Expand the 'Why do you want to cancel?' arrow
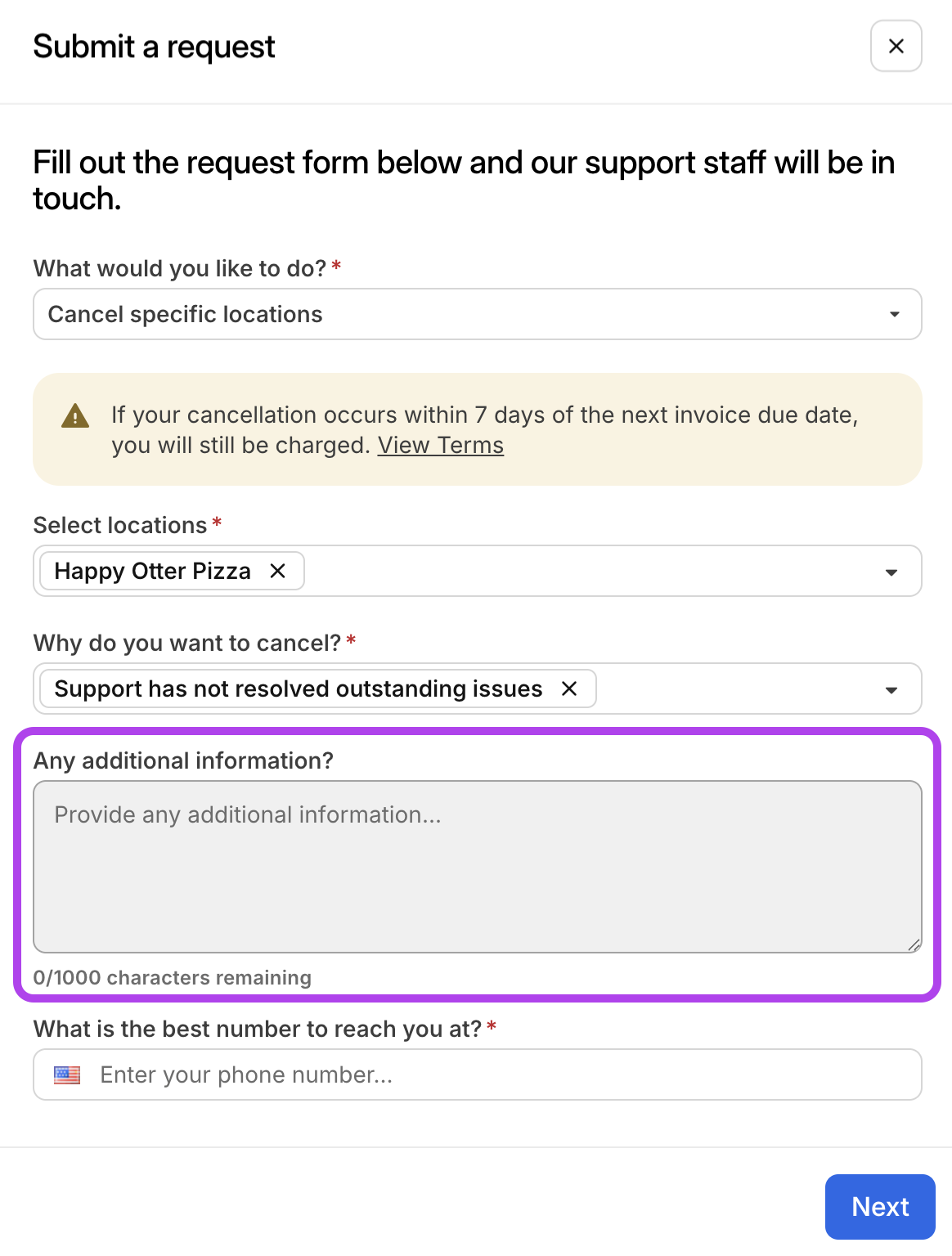 click(891, 690)
